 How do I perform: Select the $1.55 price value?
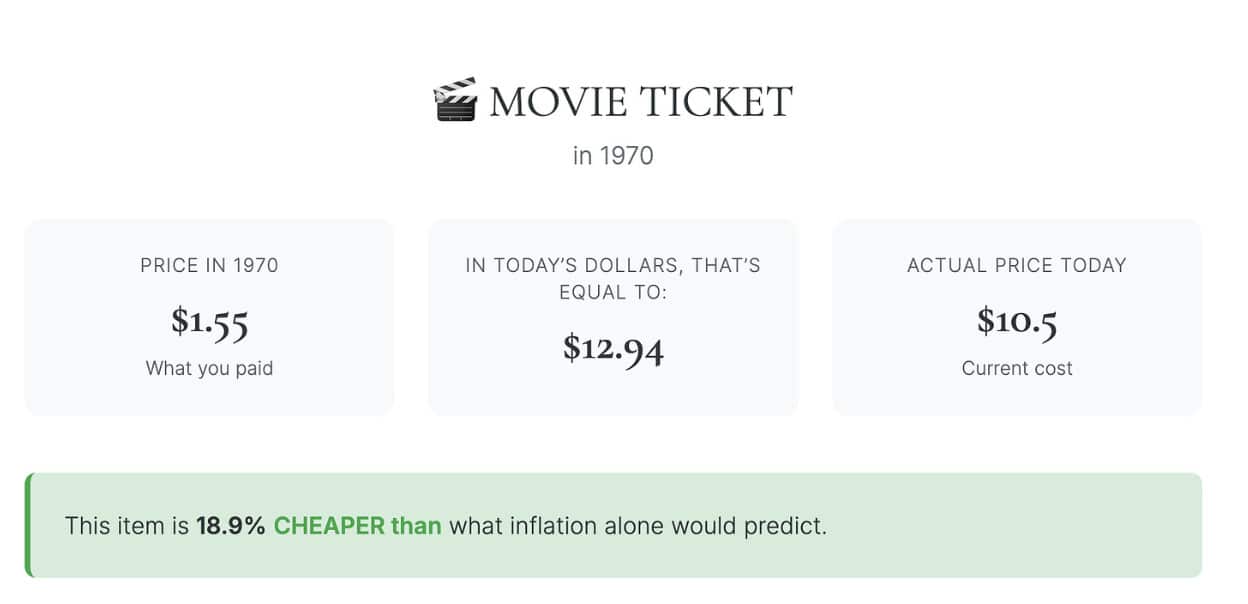click(209, 321)
